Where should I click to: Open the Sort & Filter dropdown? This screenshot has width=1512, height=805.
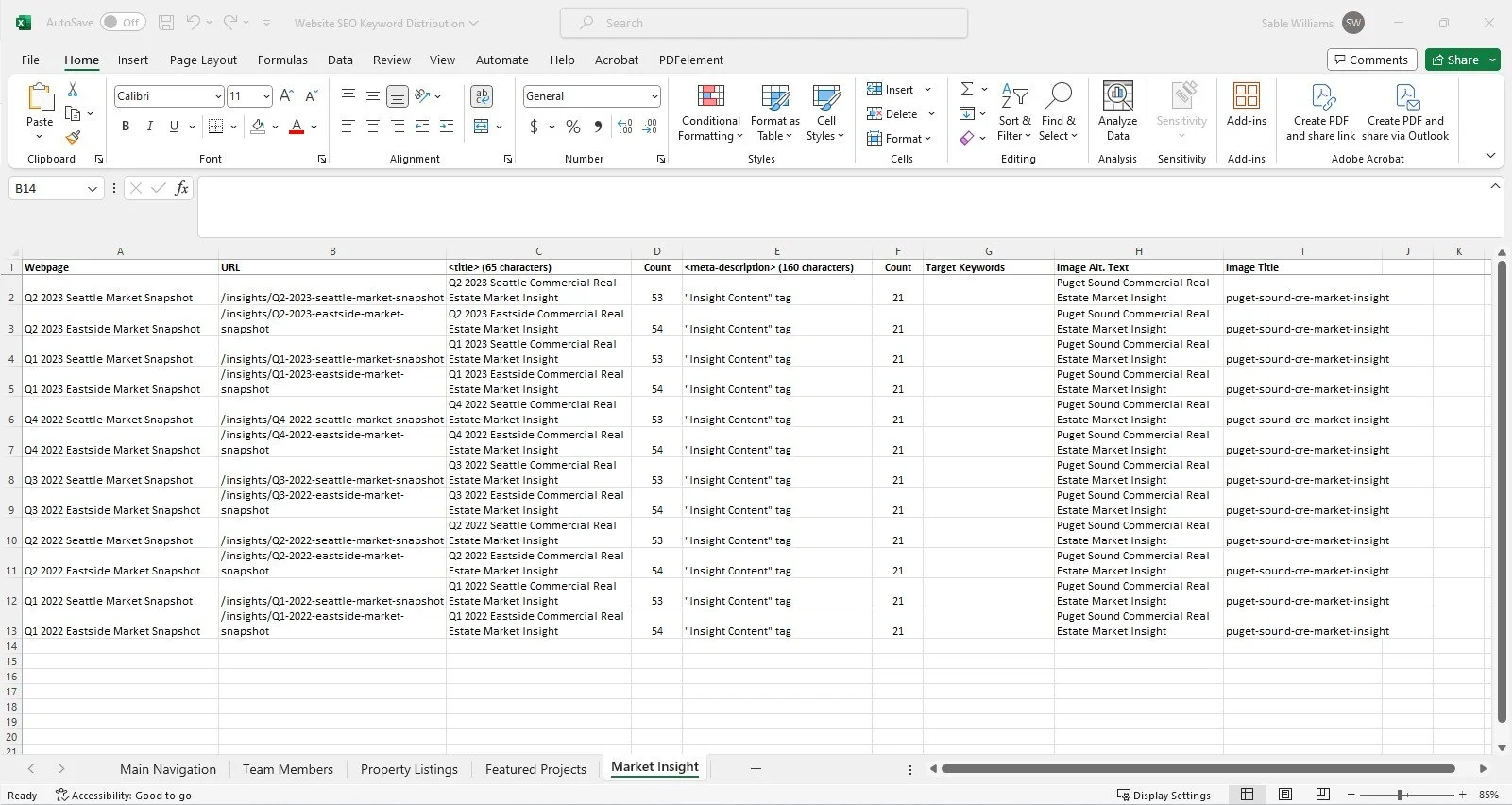1014,111
